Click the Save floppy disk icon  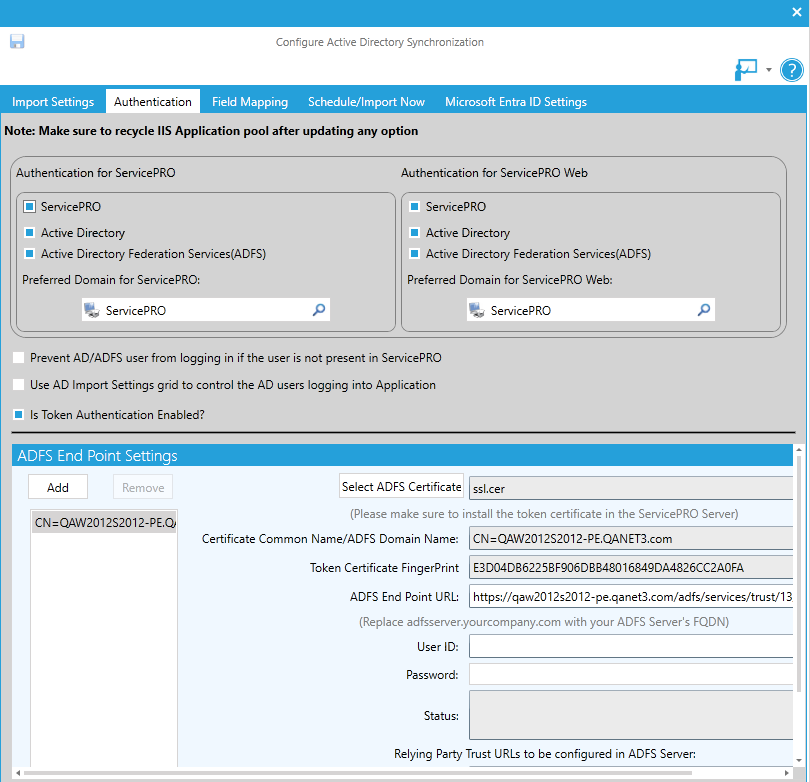pyautogui.click(x=17, y=41)
